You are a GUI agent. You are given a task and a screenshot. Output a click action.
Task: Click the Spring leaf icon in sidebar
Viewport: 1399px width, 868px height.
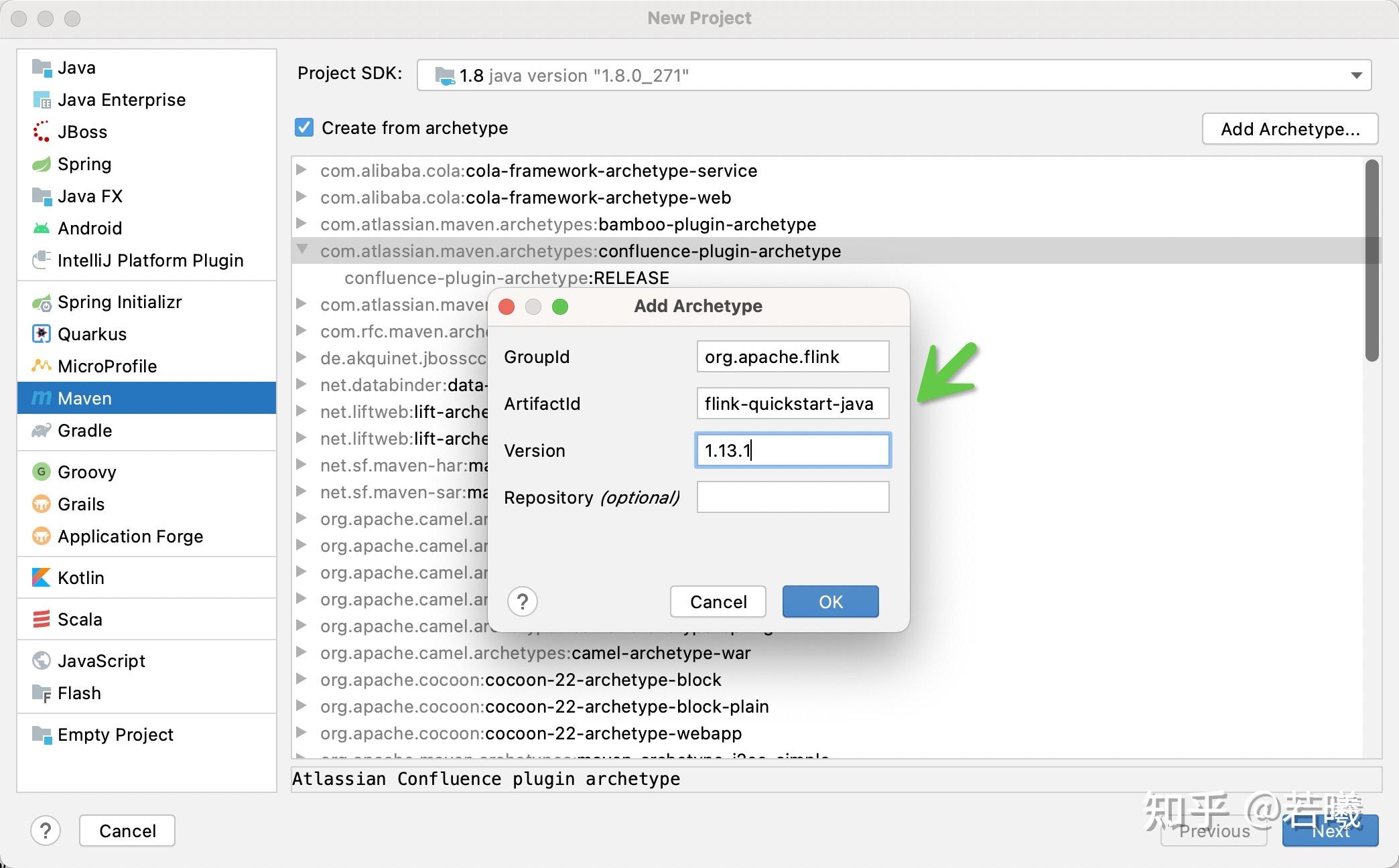42,164
